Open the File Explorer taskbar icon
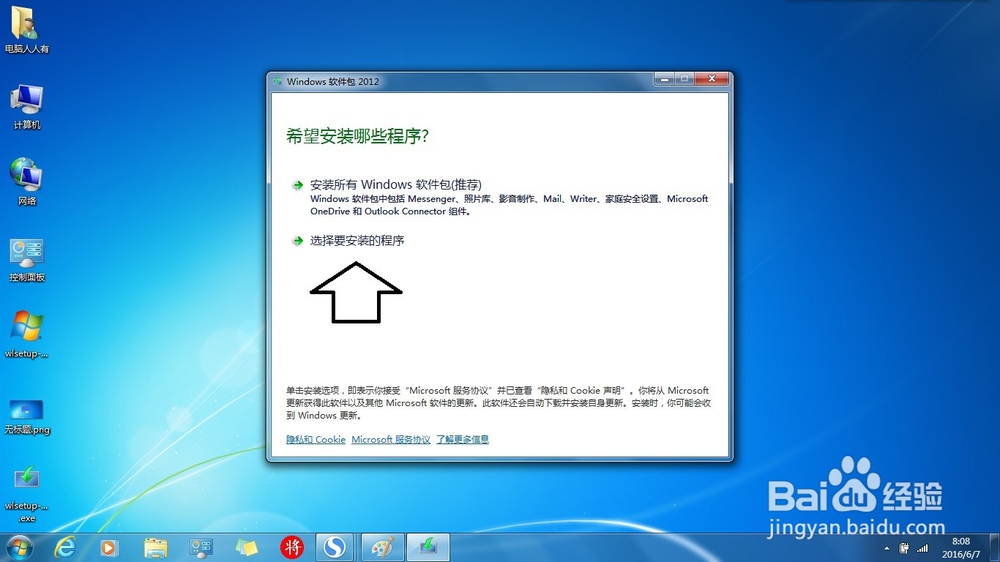Screen dimensions: 1000x562 [x=156, y=547]
